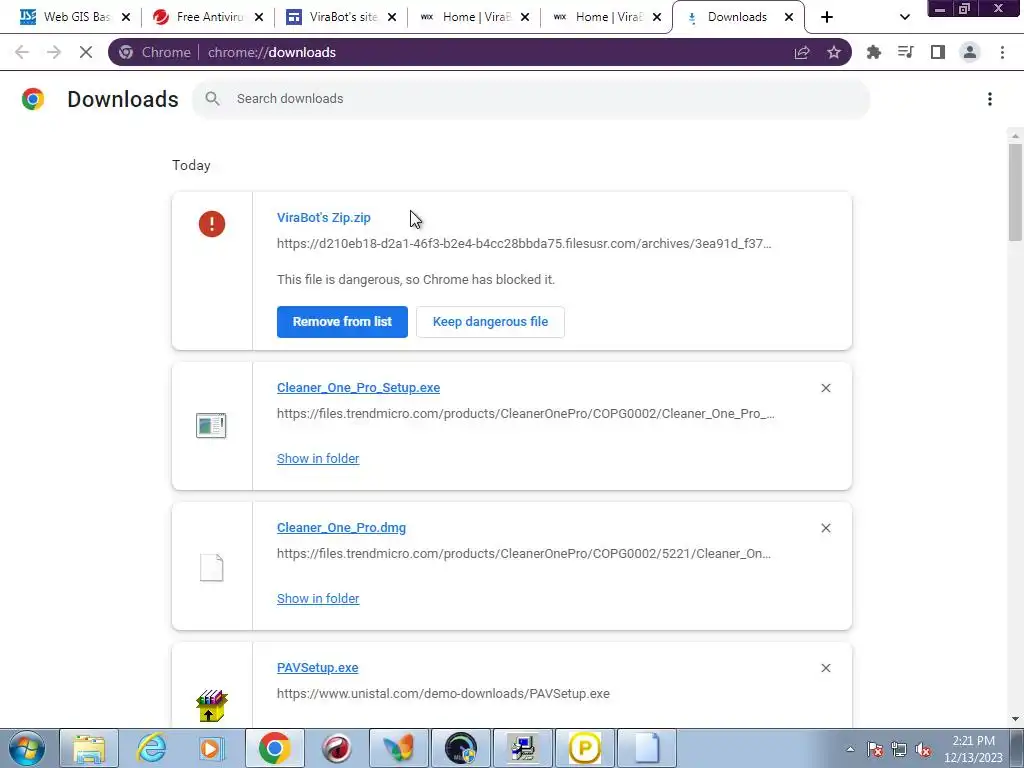Screen dimensions: 1024x768
Task: Show Cleaner_One_Pro.dmg in folder
Action: [318, 598]
